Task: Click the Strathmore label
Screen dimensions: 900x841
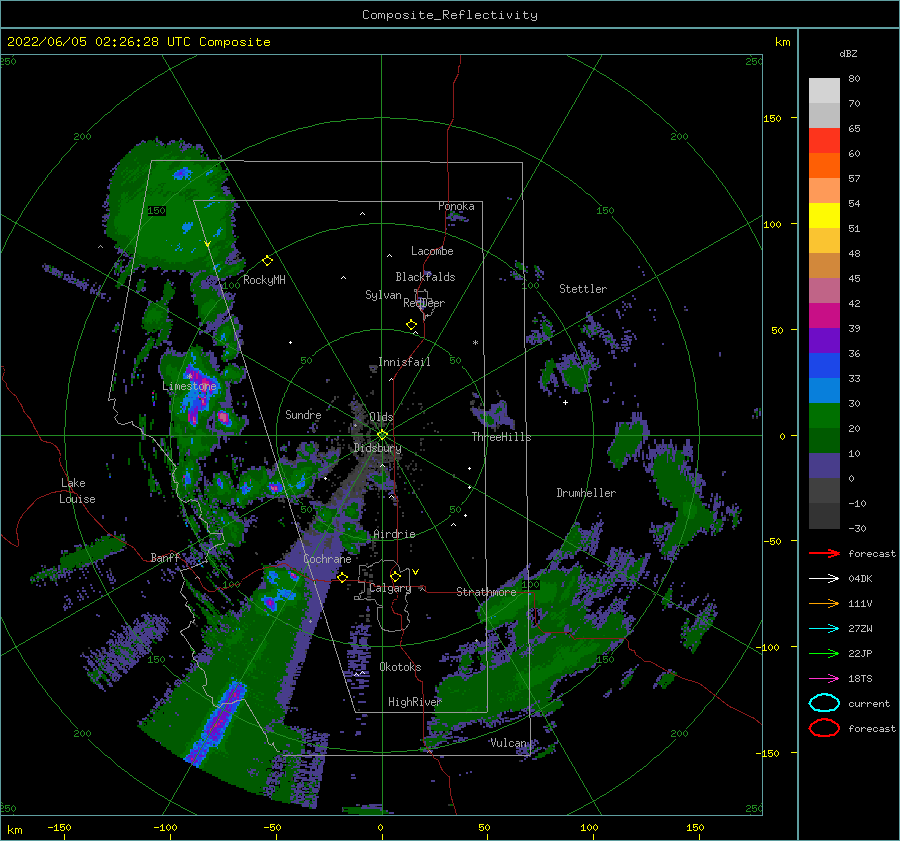Action: tap(486, 592)
